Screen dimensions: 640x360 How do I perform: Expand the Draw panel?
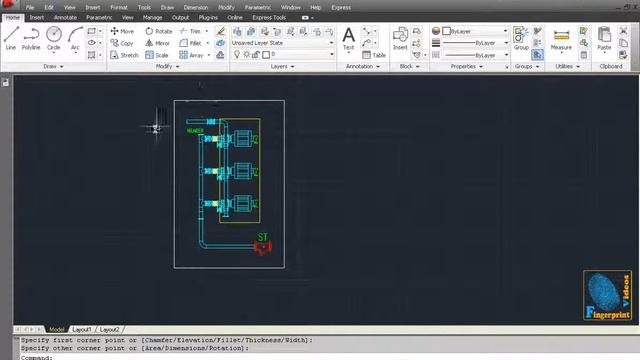pos(53,66)
